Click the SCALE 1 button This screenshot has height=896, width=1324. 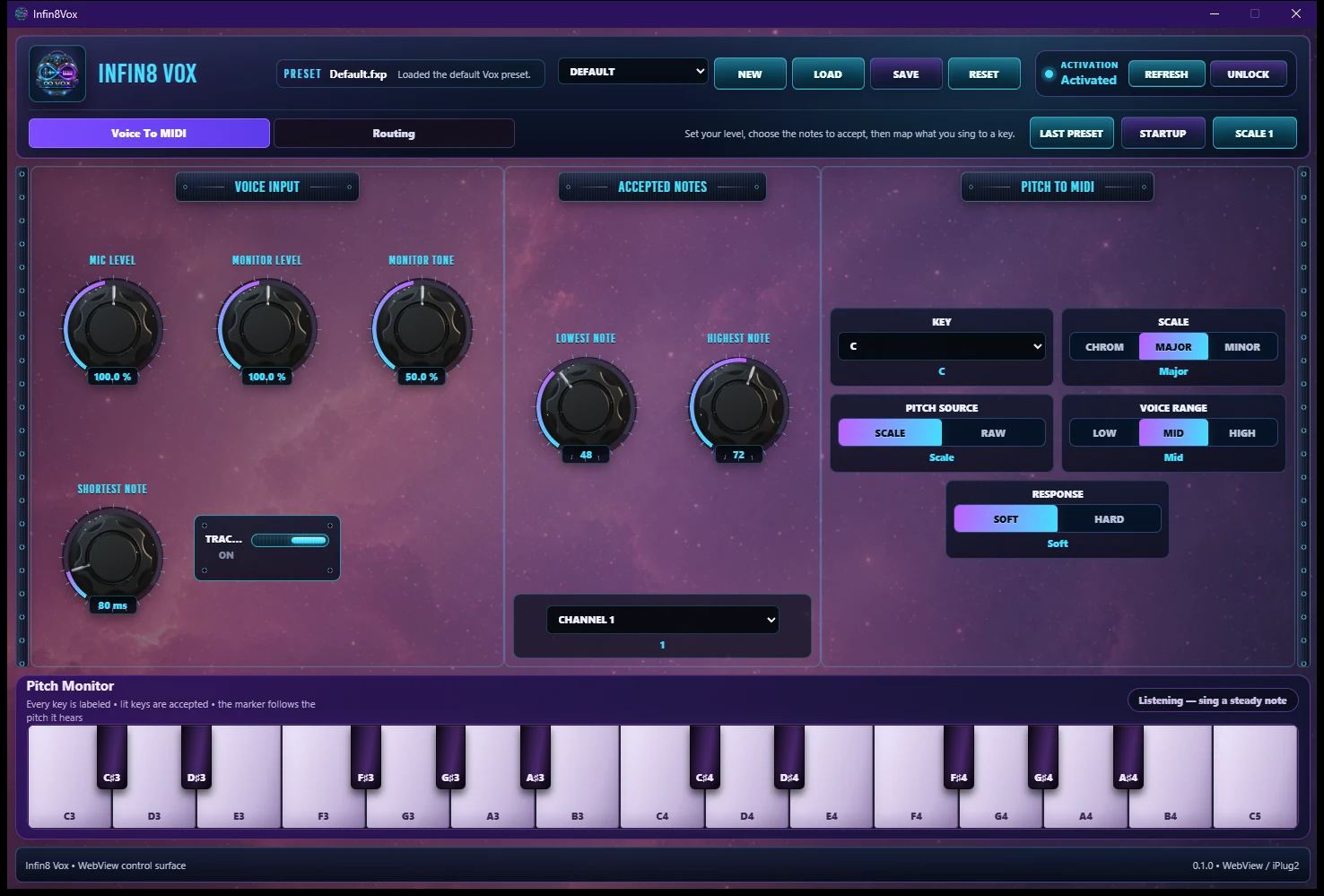(1254, 133)
